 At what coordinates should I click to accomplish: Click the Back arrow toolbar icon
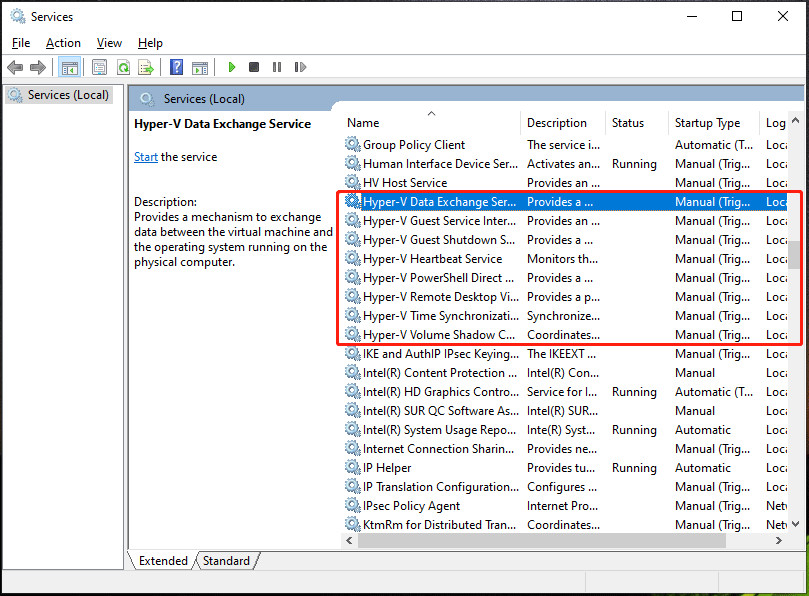15,67
